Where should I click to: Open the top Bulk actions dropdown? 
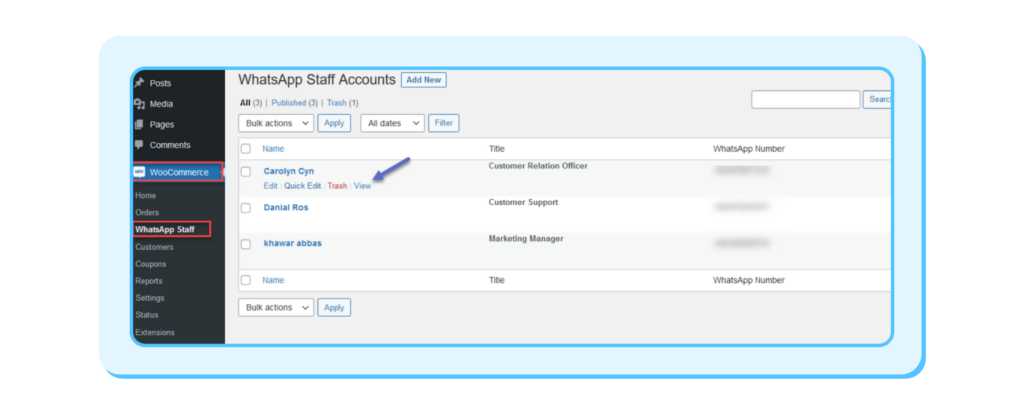coord(276,123)
